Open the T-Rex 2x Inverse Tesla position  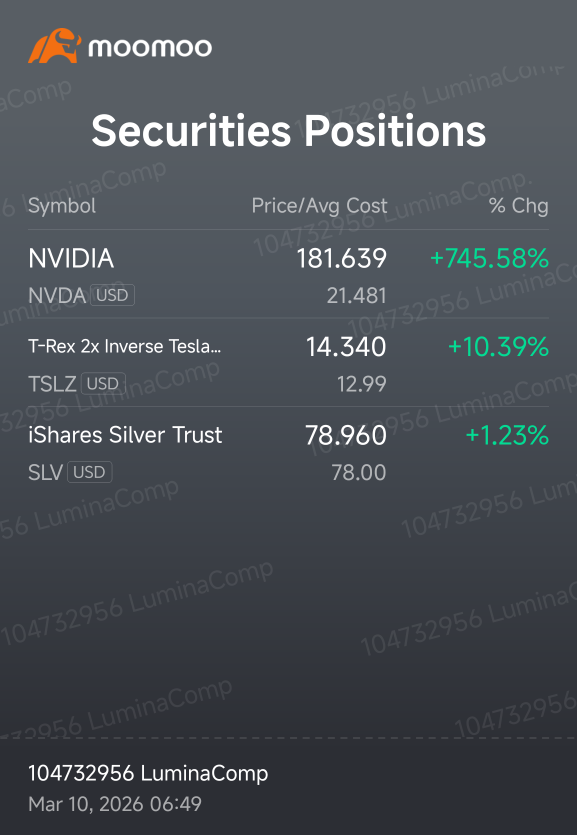click(x=288, y=363)
